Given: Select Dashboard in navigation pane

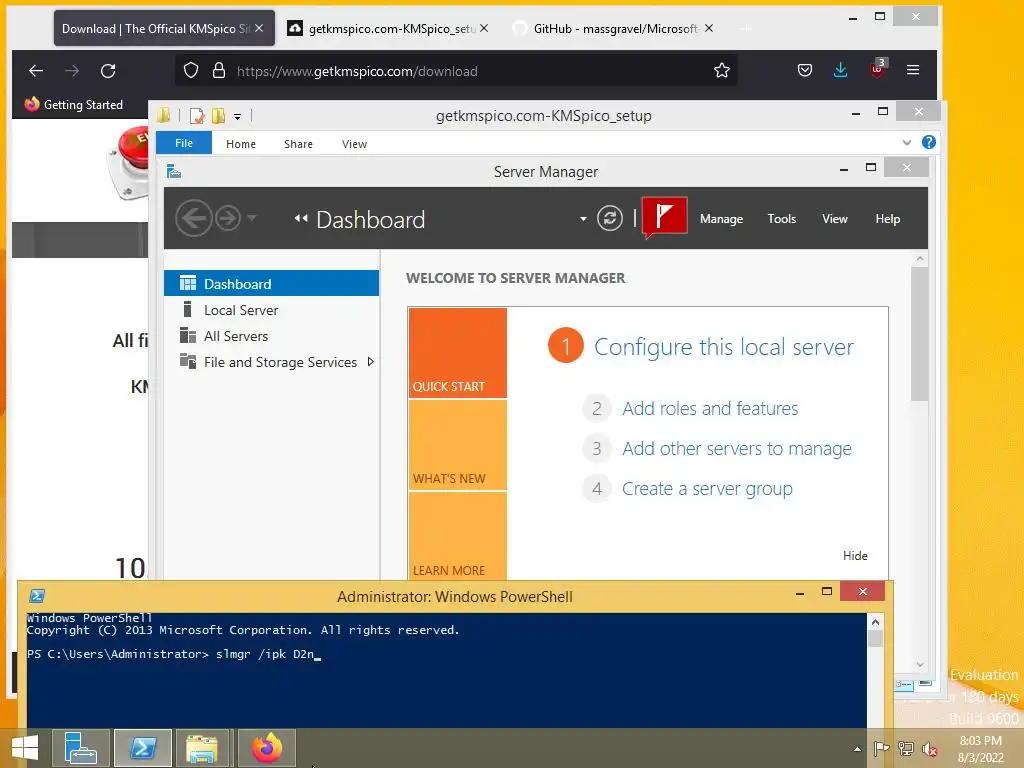Looking at the screenshot, I should click(x=272, y=283).
